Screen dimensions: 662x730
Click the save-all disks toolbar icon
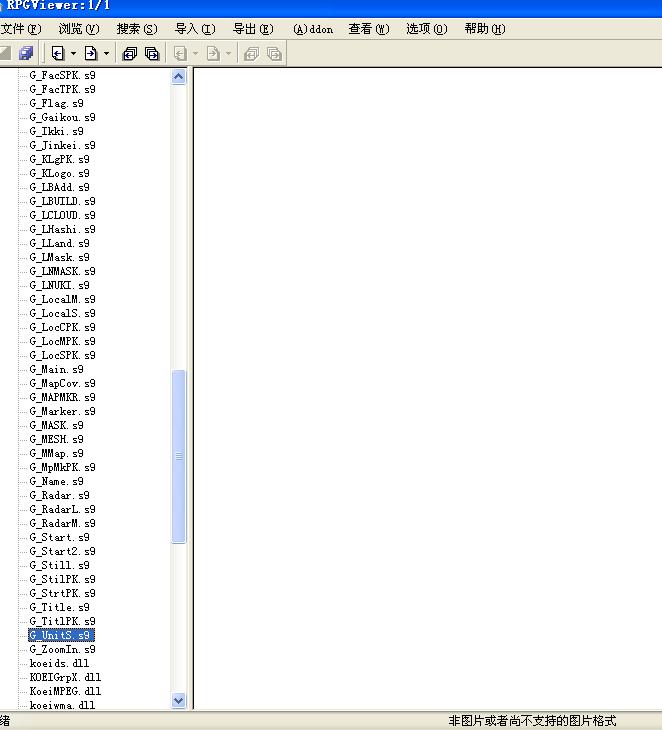[26, 53]
